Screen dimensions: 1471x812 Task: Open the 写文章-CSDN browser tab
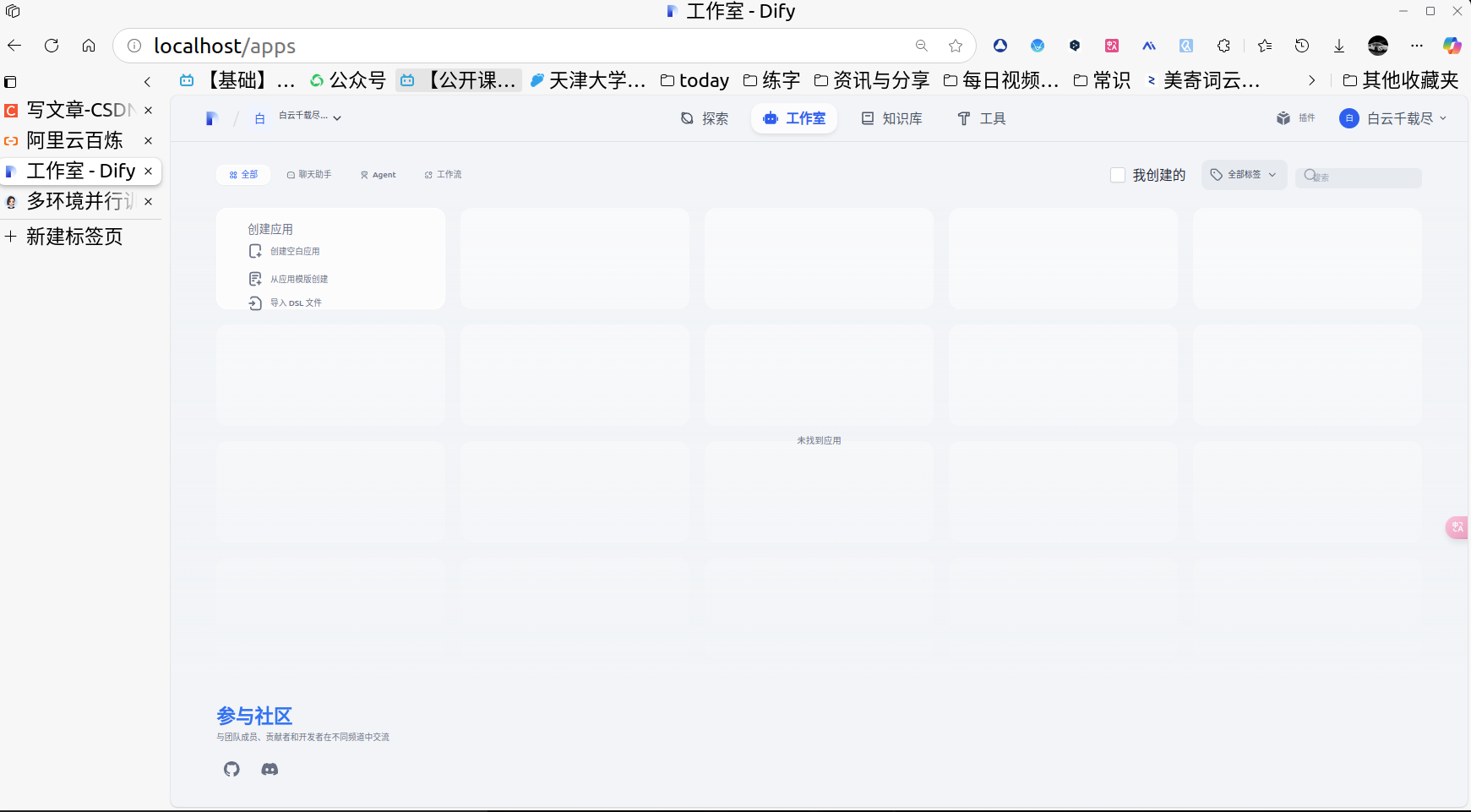pos(81,110)
